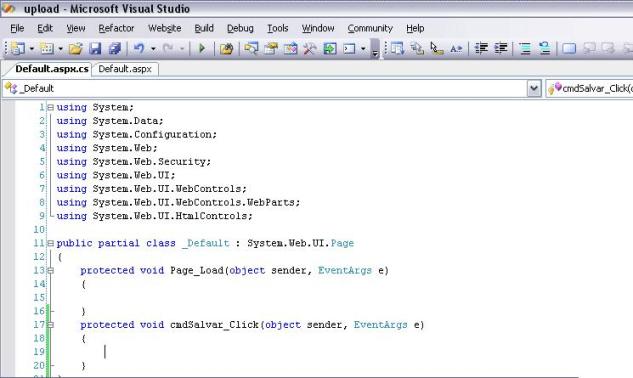
Task: Open toolbar options overflow arrow
Action: pos(375,49)
